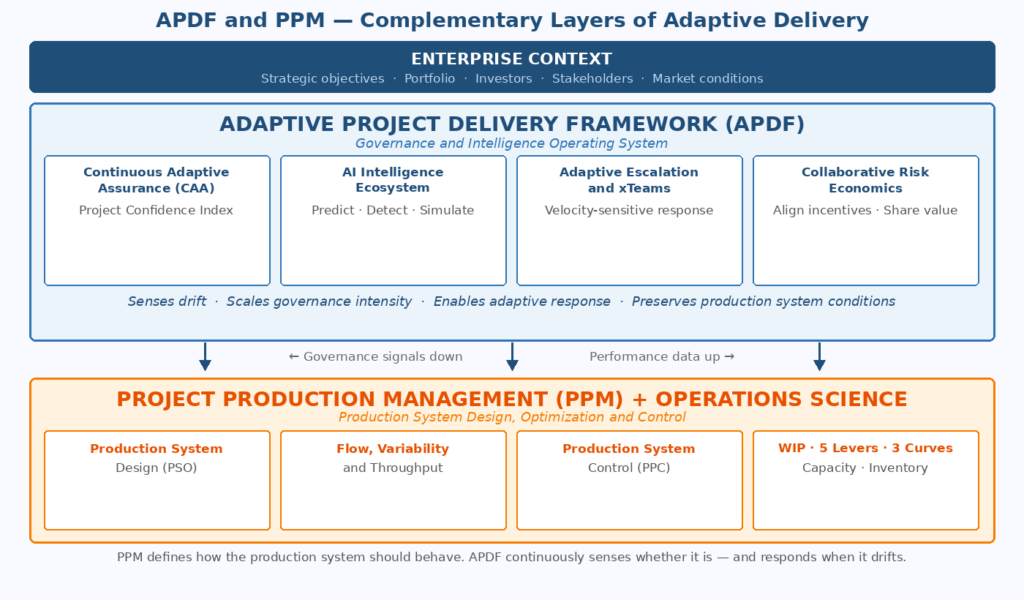Select the 'ENTERPRISE CONTEXT' heading

512,59
